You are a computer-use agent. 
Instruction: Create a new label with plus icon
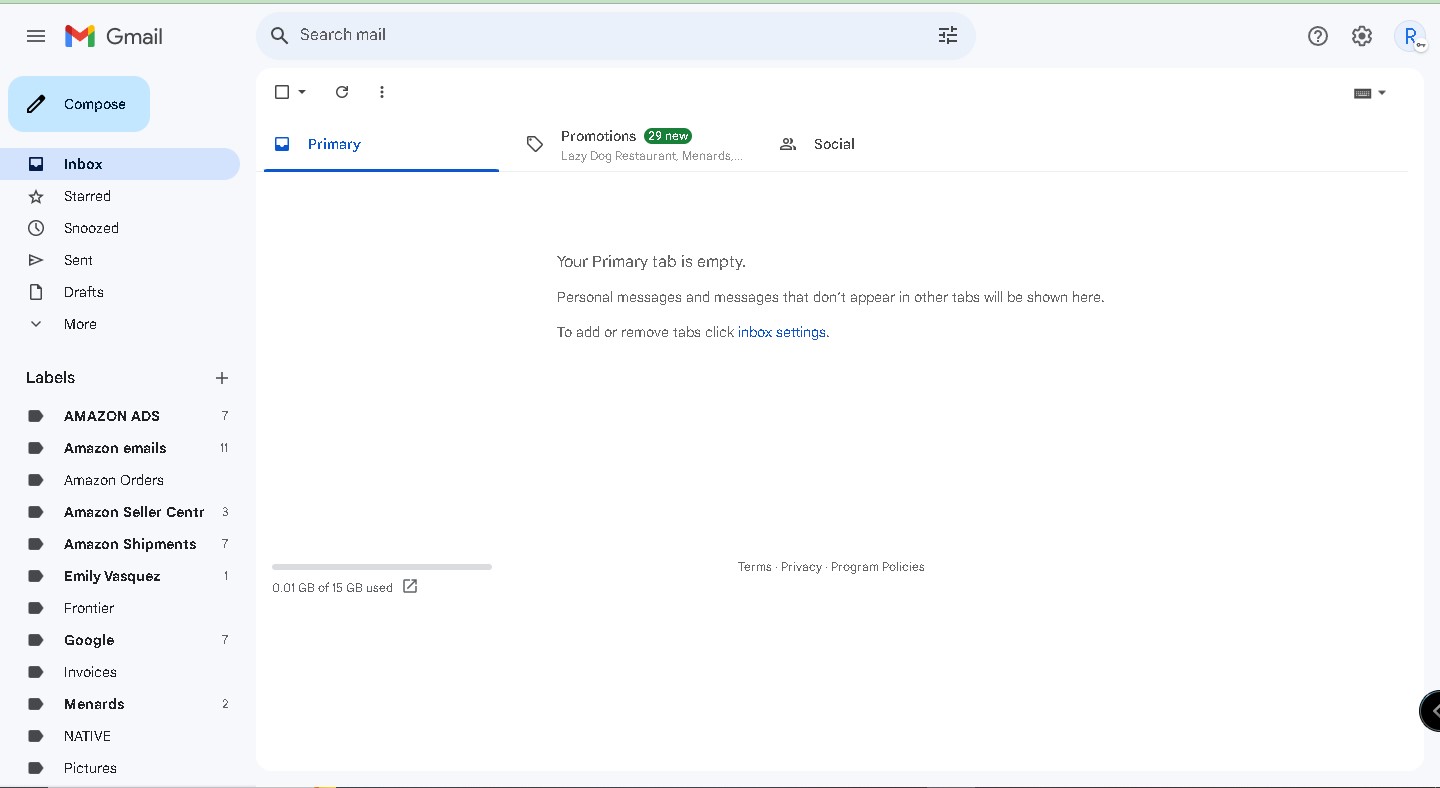222,378
